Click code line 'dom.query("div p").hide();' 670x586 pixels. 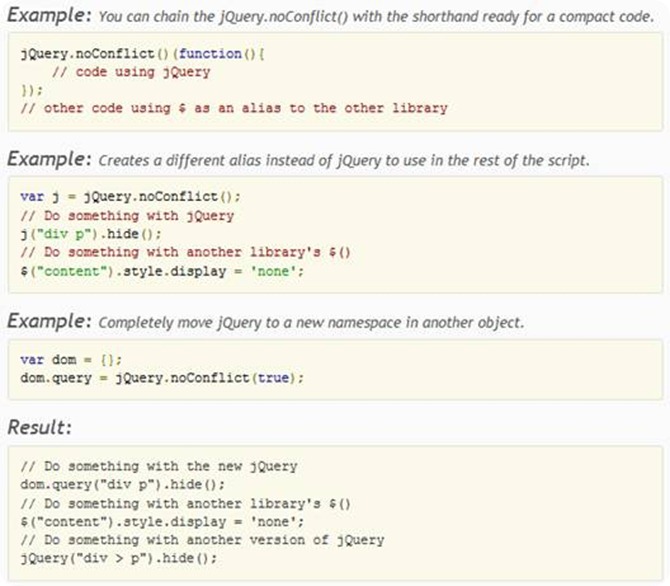(x=123, y=484)
